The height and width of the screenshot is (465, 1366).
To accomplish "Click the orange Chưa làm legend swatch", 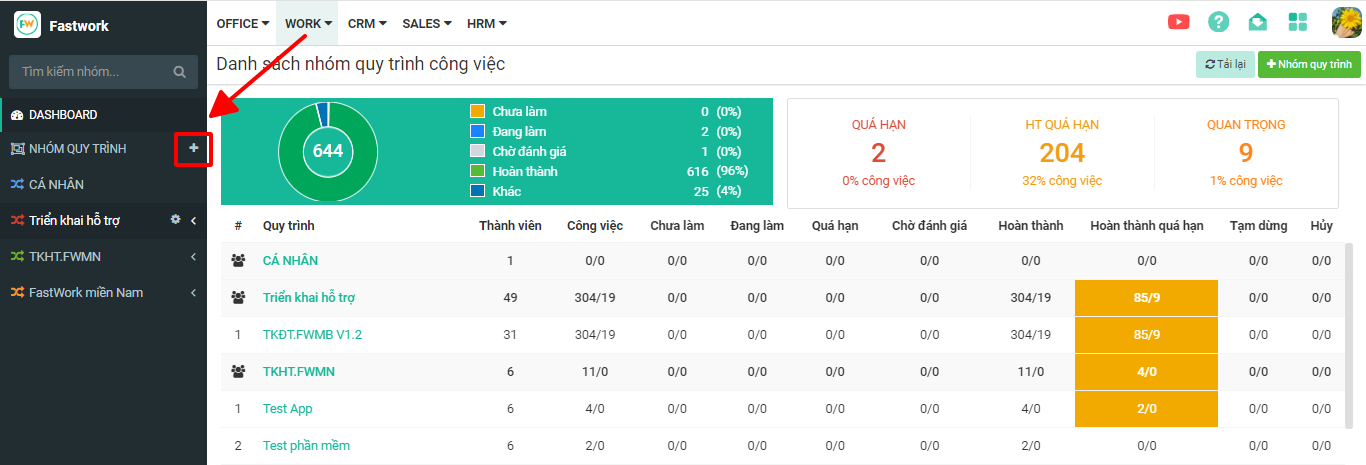I will pos(477,112).
